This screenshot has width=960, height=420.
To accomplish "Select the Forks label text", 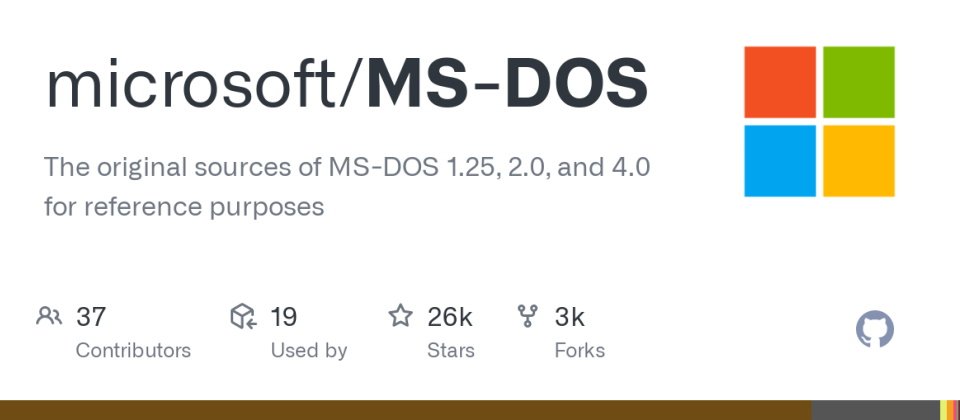I will coord(579,351).
